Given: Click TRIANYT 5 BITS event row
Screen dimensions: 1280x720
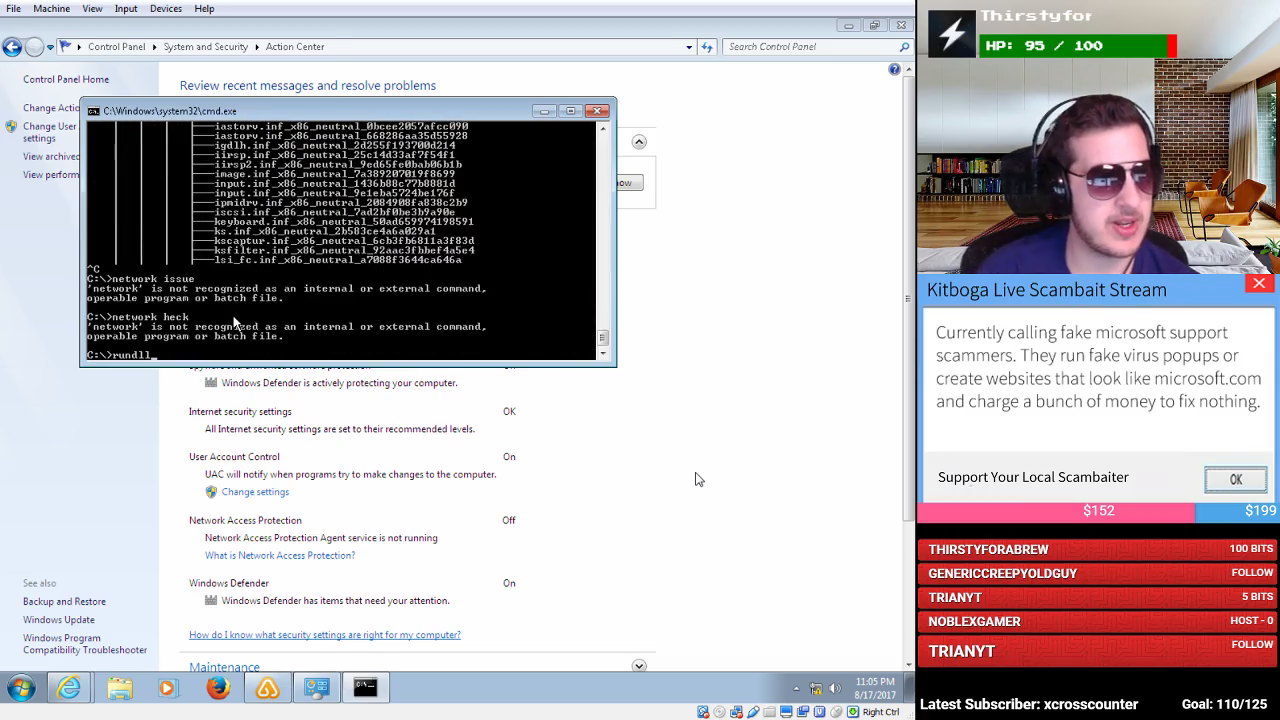Looking at the screenshot, I should 1098,597.
